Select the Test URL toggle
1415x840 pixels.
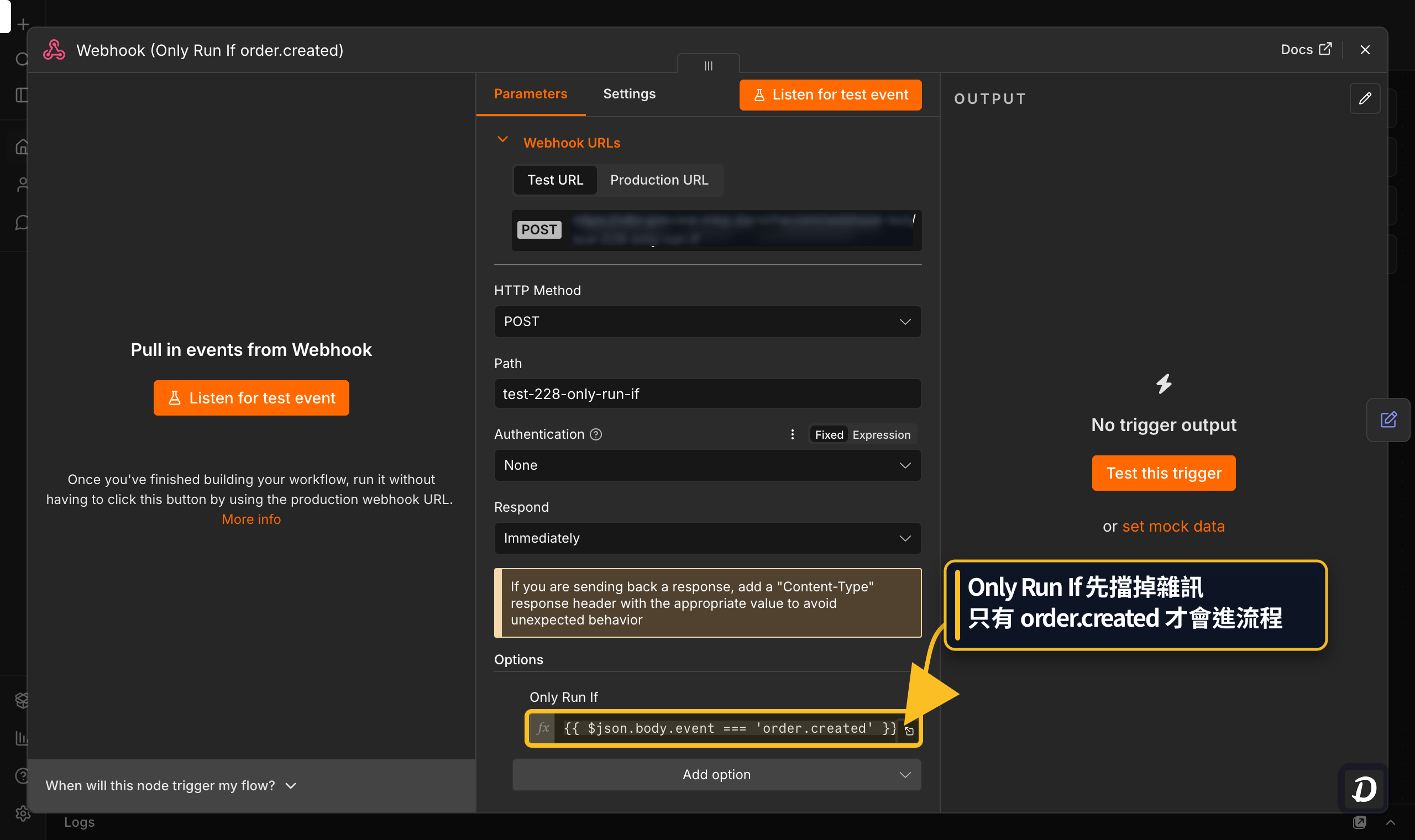[x=555, y=180]
